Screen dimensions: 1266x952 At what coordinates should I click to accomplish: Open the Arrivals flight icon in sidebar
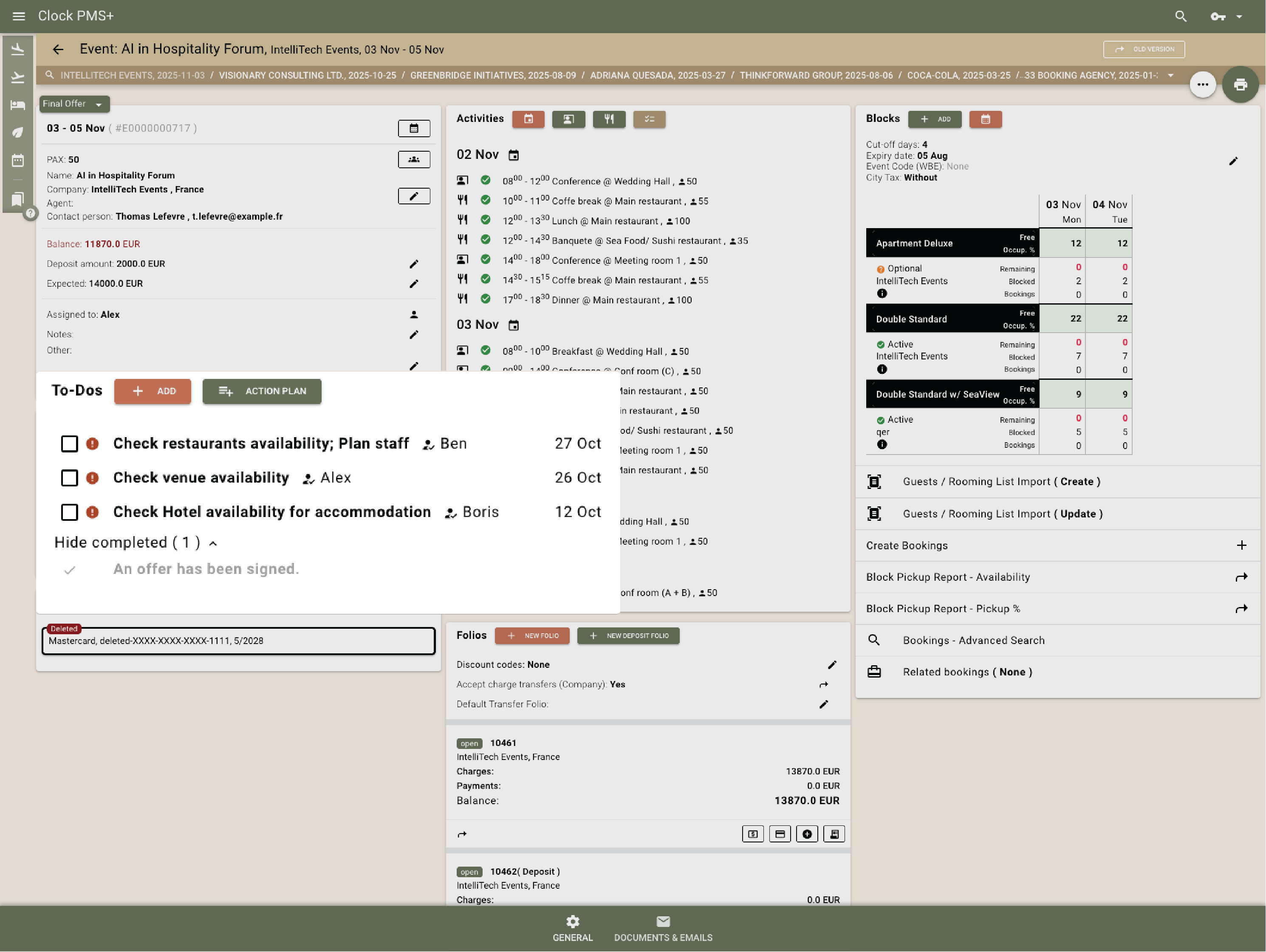click(x=18, y=49)
